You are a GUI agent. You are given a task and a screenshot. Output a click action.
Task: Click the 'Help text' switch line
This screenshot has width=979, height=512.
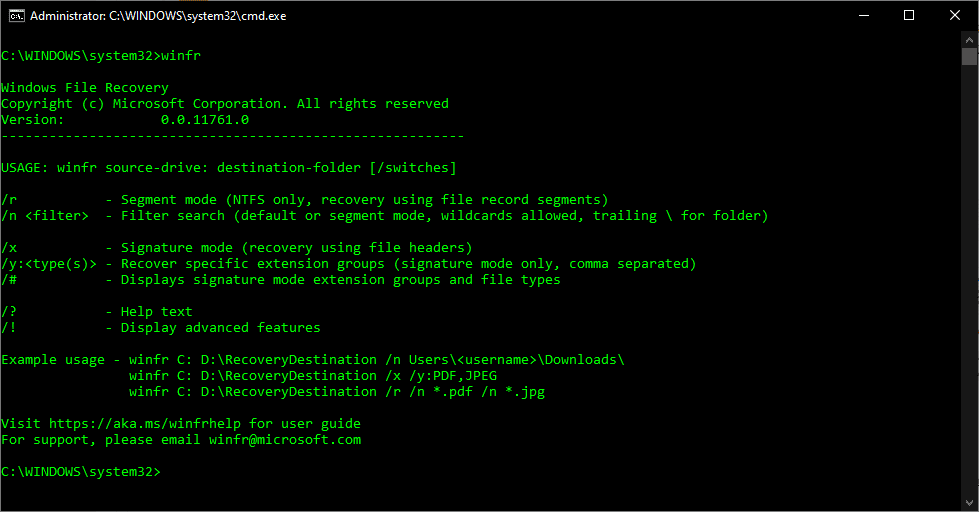(x=156, y=312)
